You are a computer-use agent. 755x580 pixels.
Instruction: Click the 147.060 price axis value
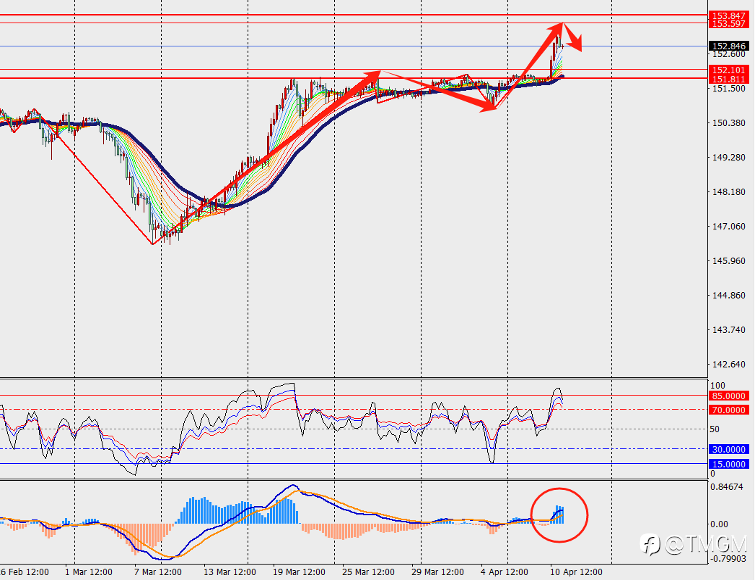point(729,226)
